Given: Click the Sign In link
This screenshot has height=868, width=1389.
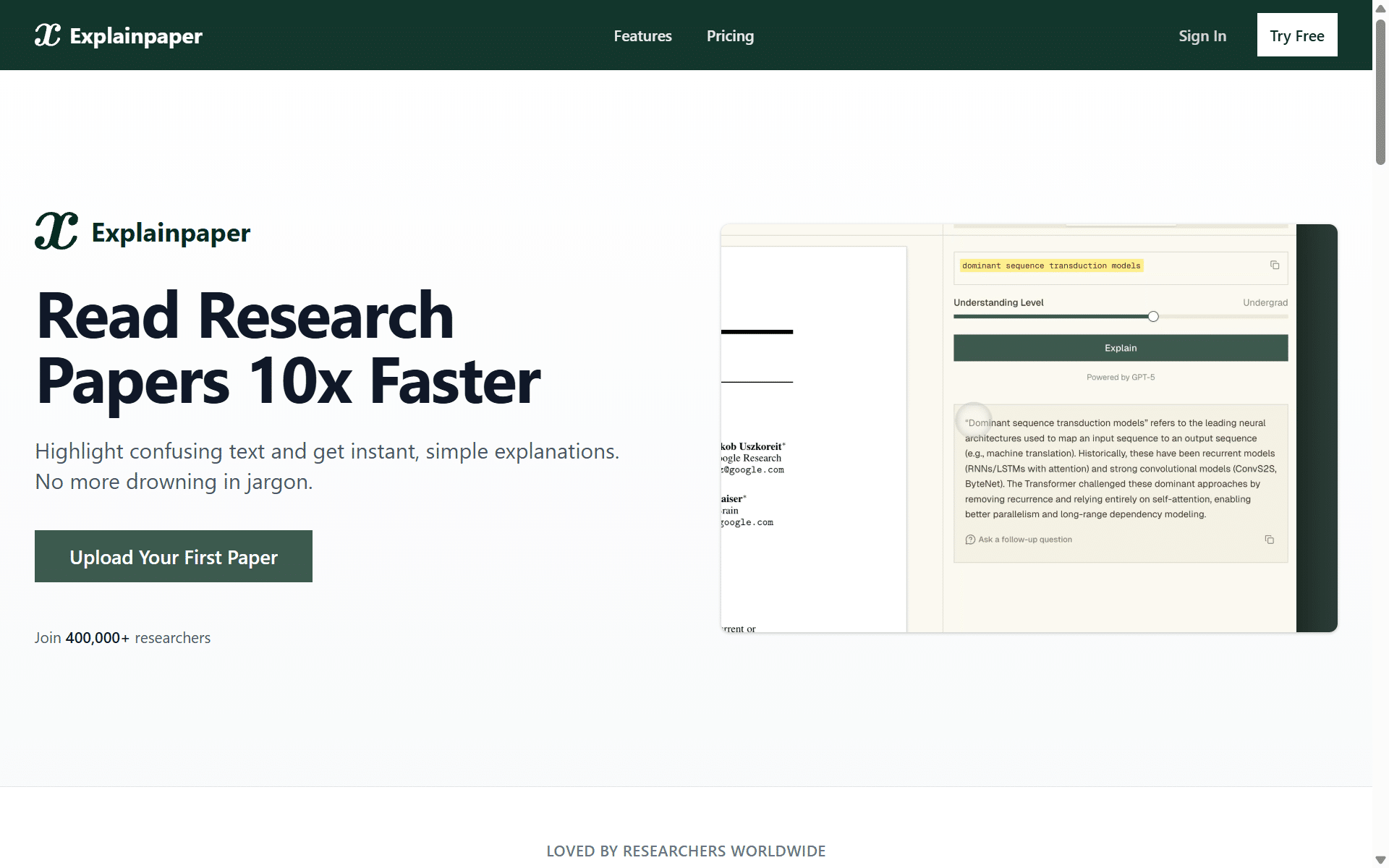Looking at the screenshot, I should click(x=1202, y=35).
